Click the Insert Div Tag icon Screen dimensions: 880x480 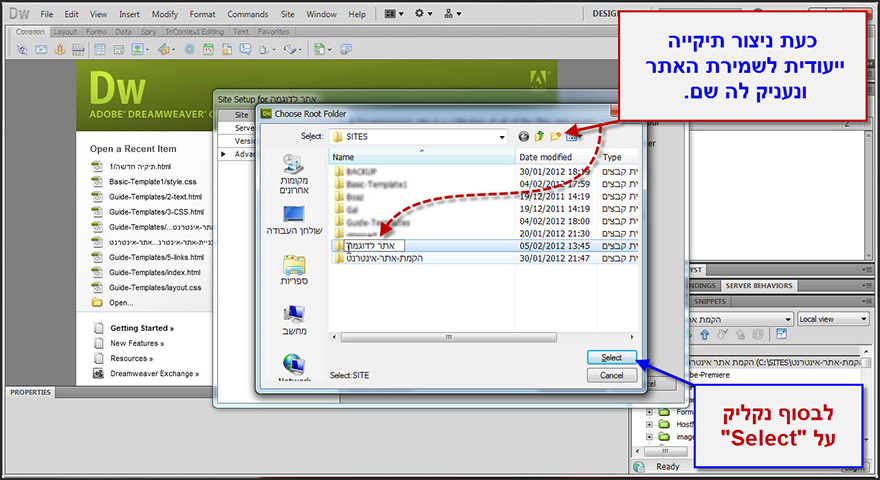118,49
